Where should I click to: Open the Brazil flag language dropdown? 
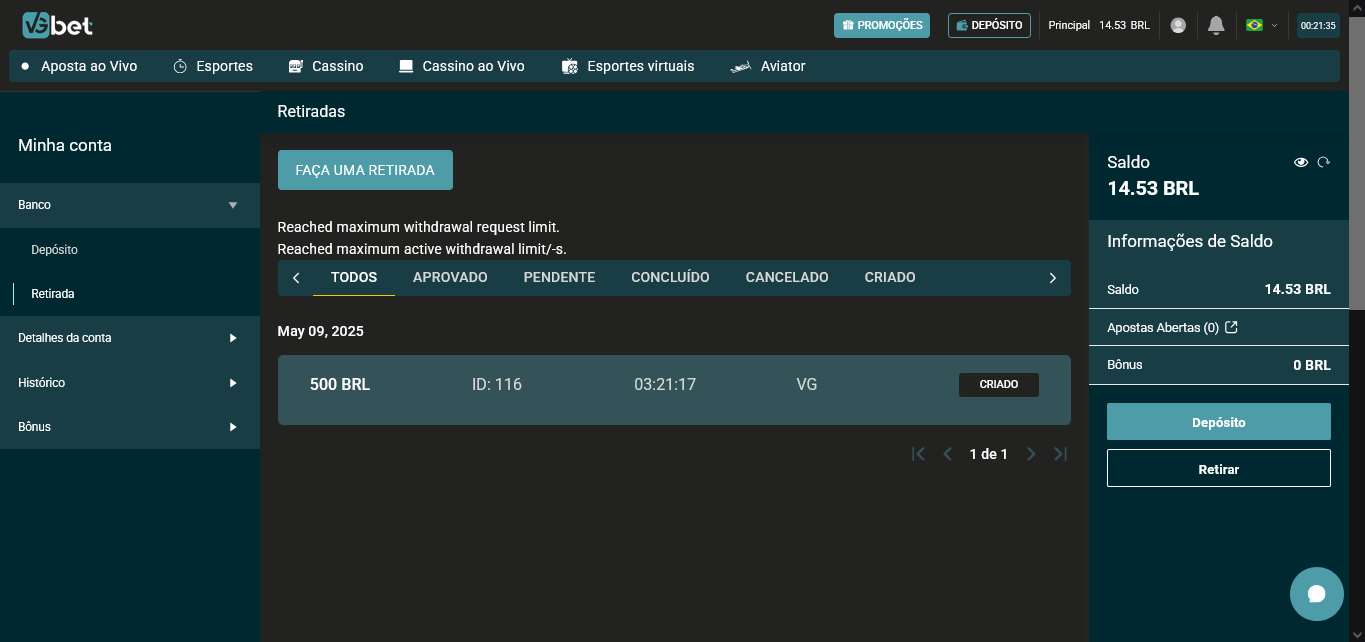click(1261, 25)
